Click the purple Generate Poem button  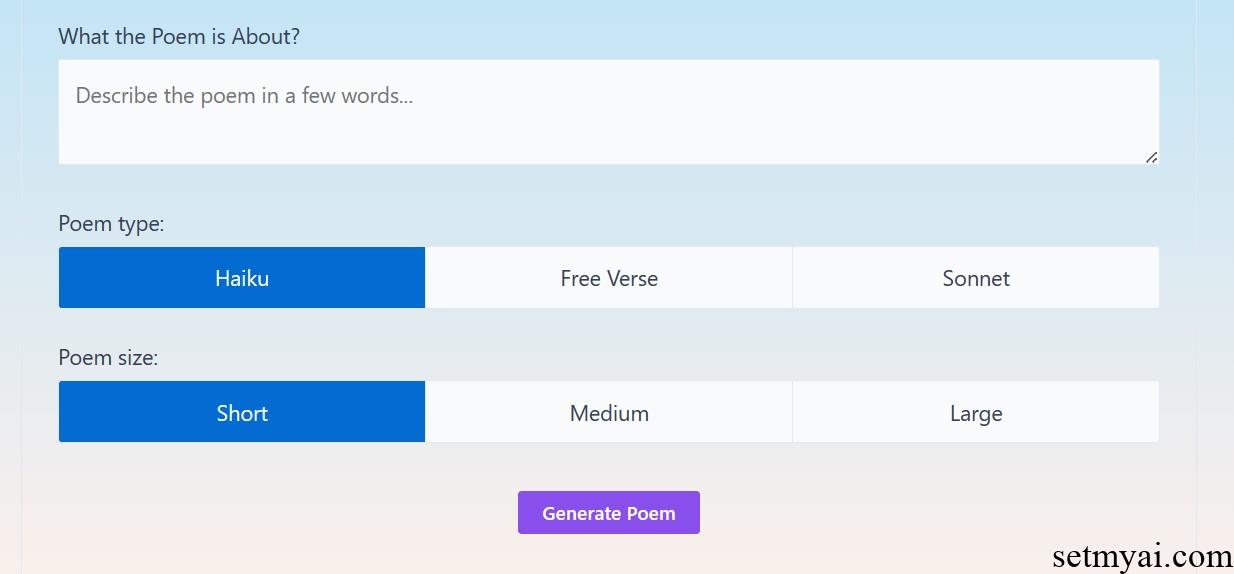tap(609, 513)
